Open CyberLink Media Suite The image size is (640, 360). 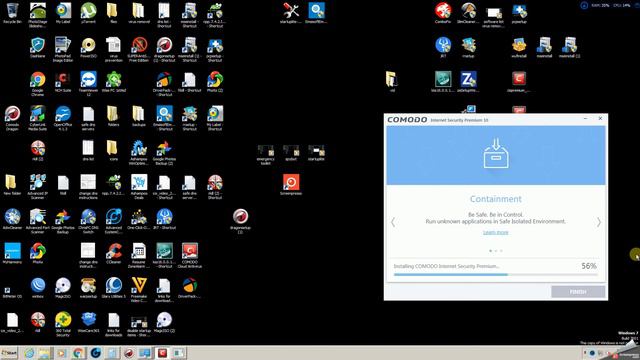pyautogui.click(x=38, y=118)
